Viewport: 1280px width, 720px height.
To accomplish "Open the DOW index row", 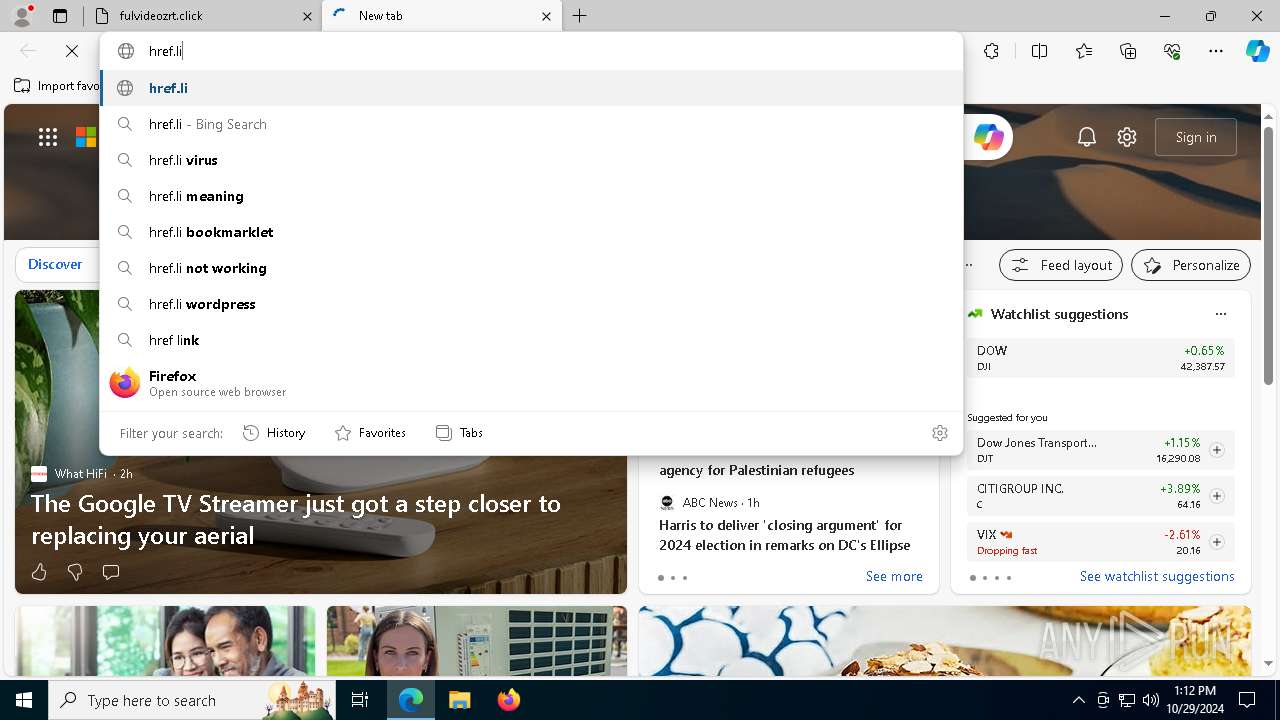I will click(x=1100, y=358).
